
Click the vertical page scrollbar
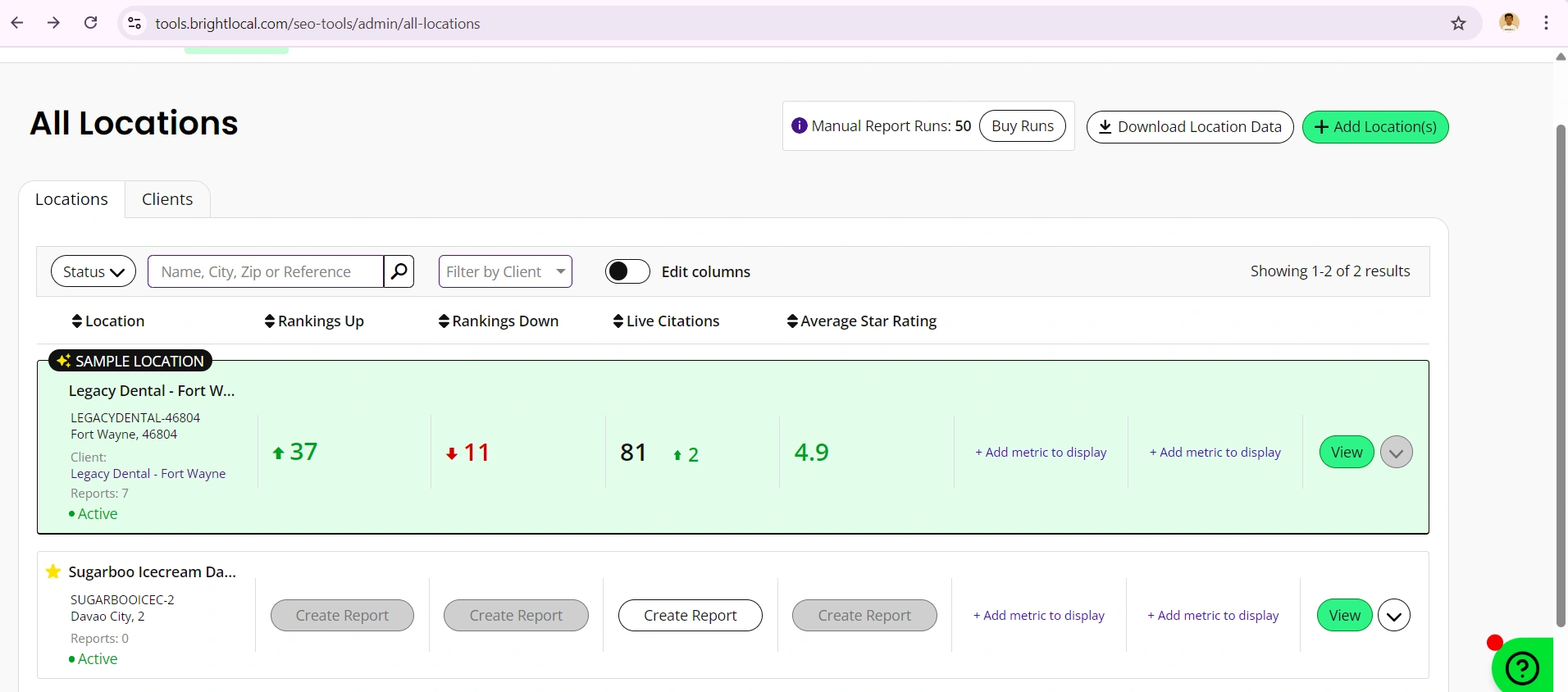(x=1561, y=376)
